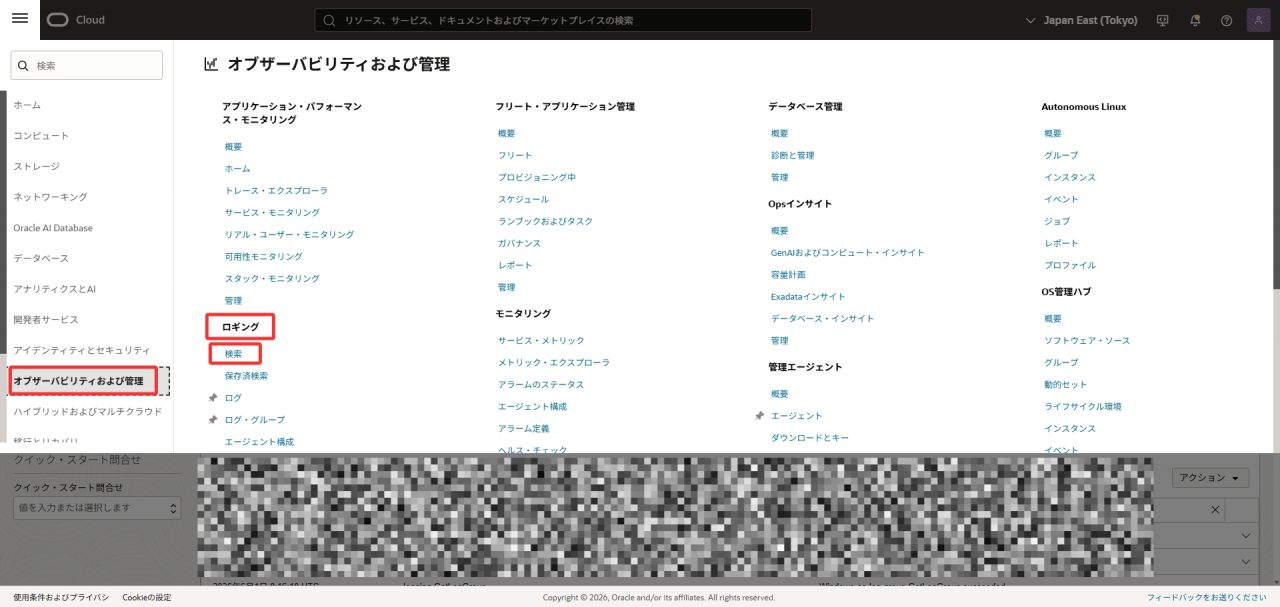Image resolution: width=1280 pixels, height=607 pixels.
Task: Open アラーム定義 link
Action: [524, 429]
